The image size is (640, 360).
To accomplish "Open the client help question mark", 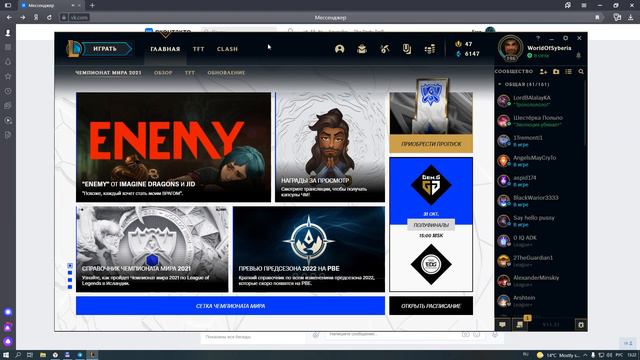I will 538,38.
